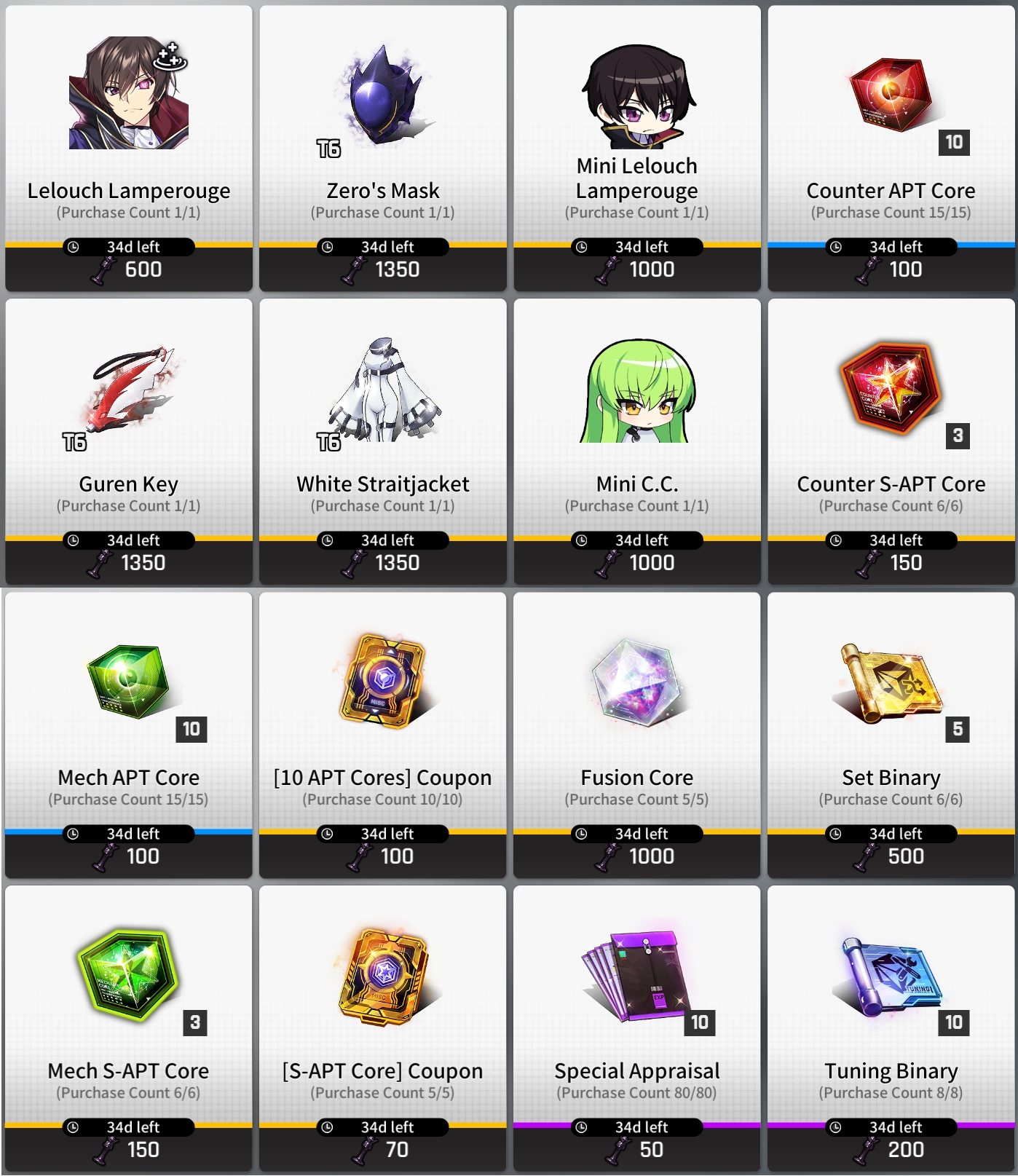Open the red Counter APT Core item

pos(891,95)
